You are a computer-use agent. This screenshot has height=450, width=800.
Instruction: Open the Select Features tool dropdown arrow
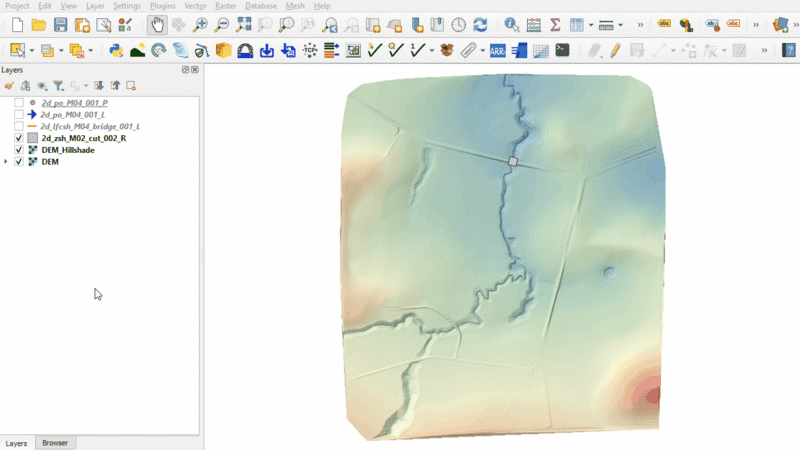click(31, 50)
